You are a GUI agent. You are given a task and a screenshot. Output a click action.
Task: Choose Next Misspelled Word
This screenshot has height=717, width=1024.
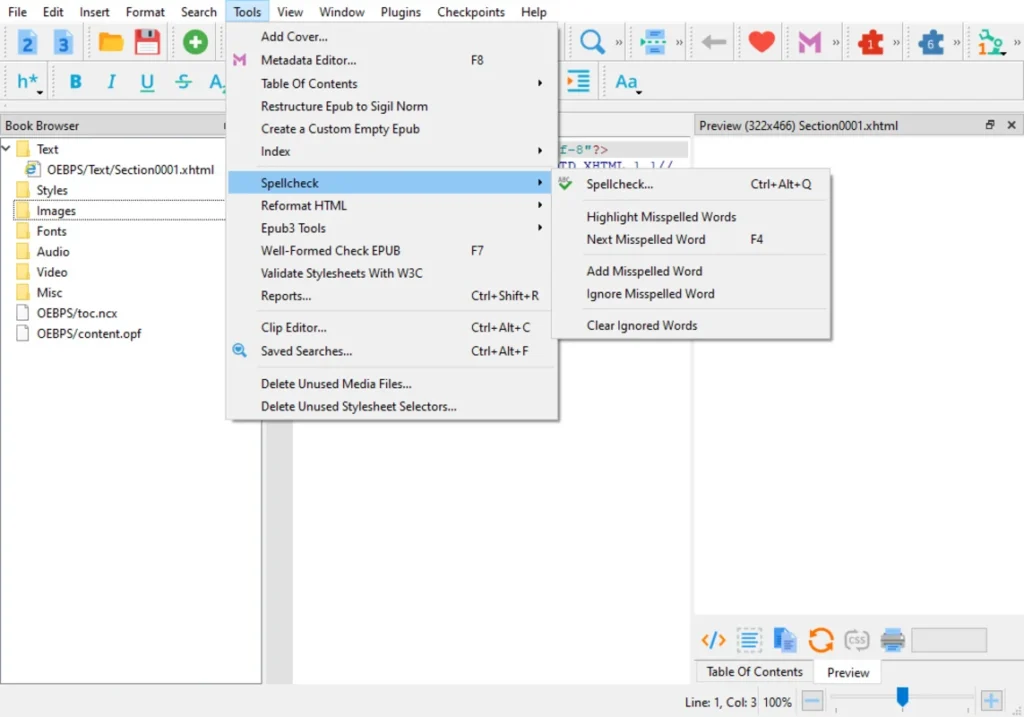[x=692, y=240]
